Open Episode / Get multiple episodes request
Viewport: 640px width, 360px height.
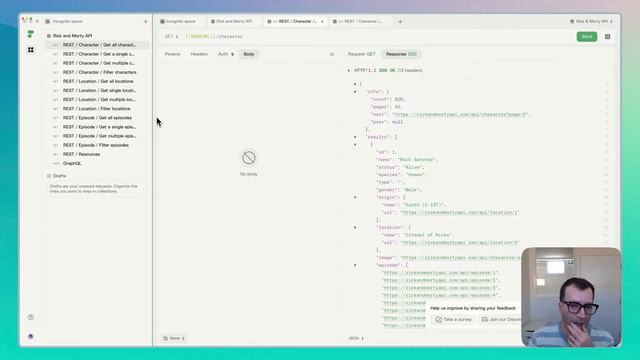coord(97,136)
